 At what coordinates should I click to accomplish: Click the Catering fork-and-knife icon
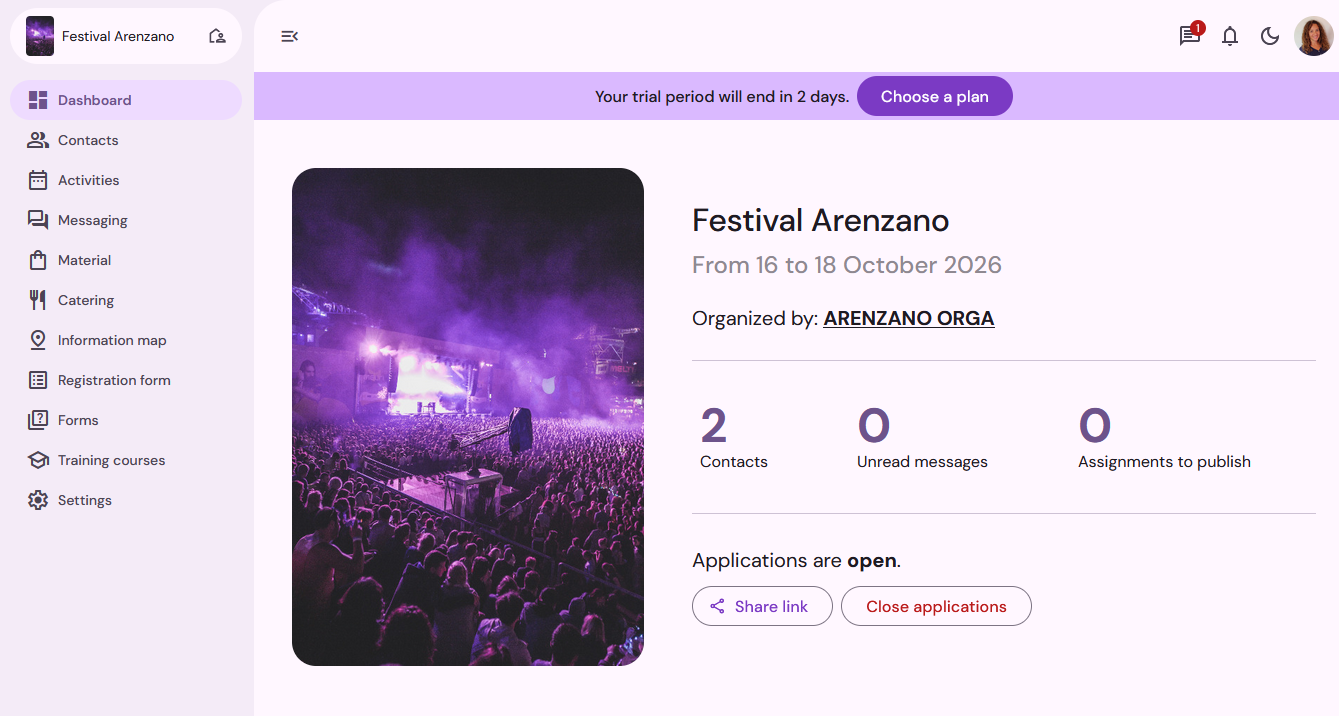[x=38, y=300]
